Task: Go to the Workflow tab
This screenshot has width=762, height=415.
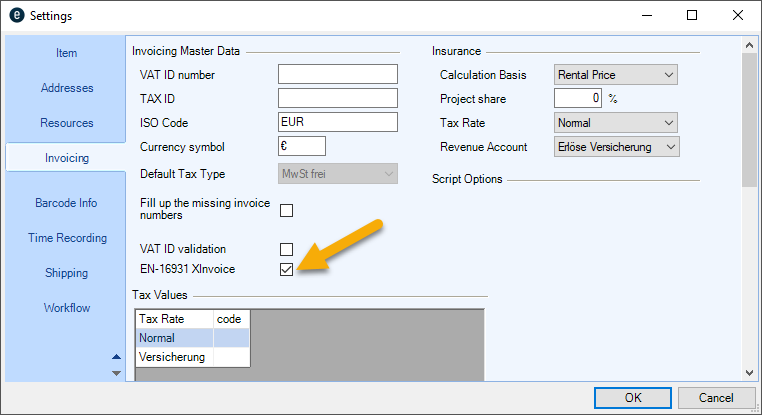Action: [67, 308]
